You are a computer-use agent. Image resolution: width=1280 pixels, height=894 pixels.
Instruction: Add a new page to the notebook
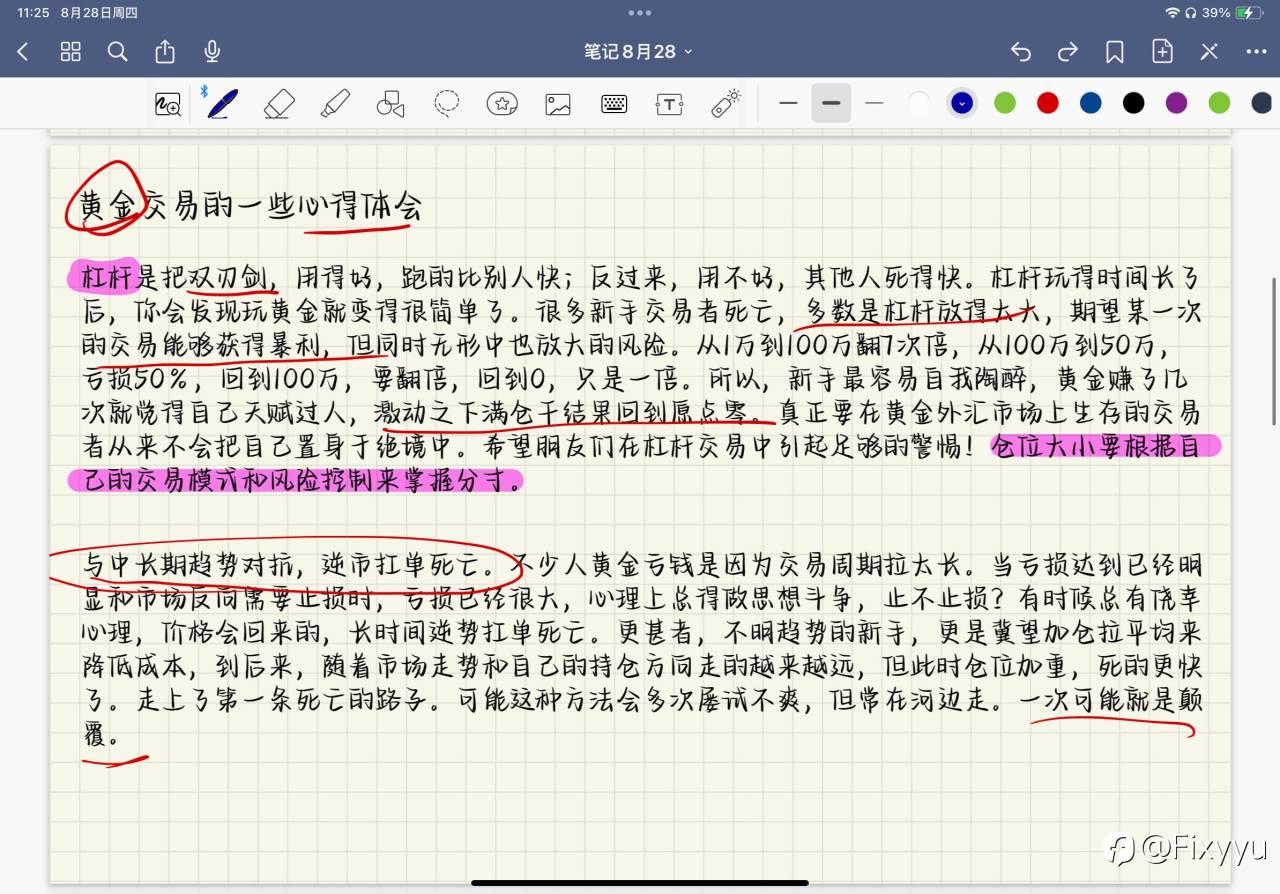pos(1162,52)
